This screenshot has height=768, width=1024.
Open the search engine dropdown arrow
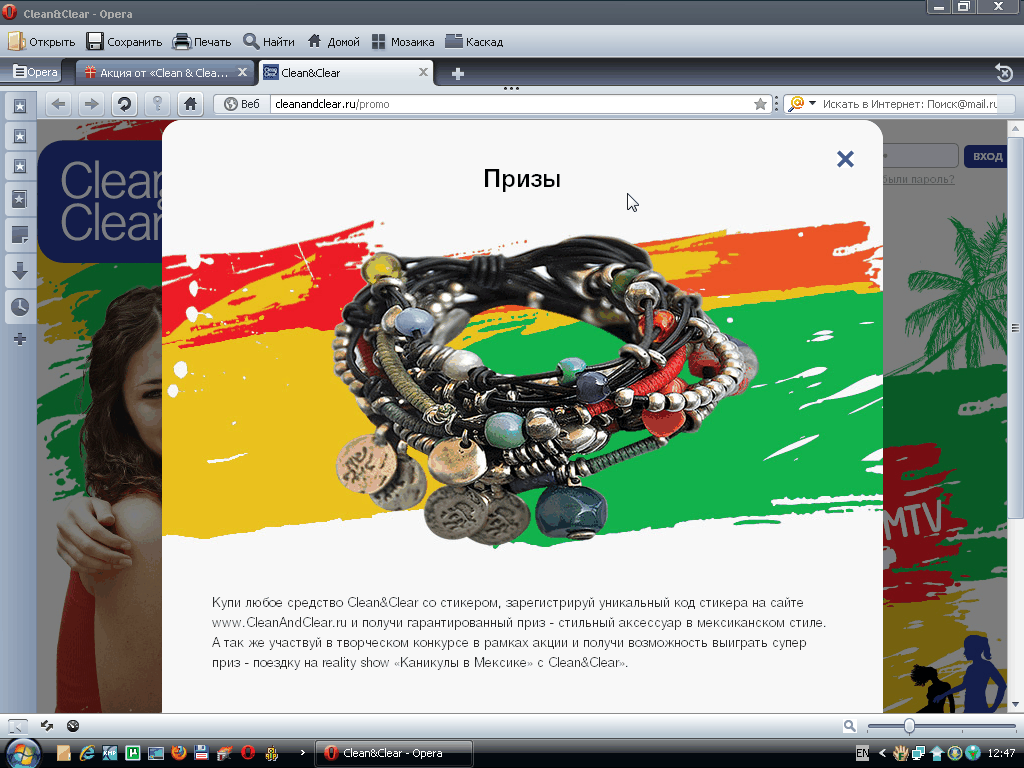click(x=812, y=103)
